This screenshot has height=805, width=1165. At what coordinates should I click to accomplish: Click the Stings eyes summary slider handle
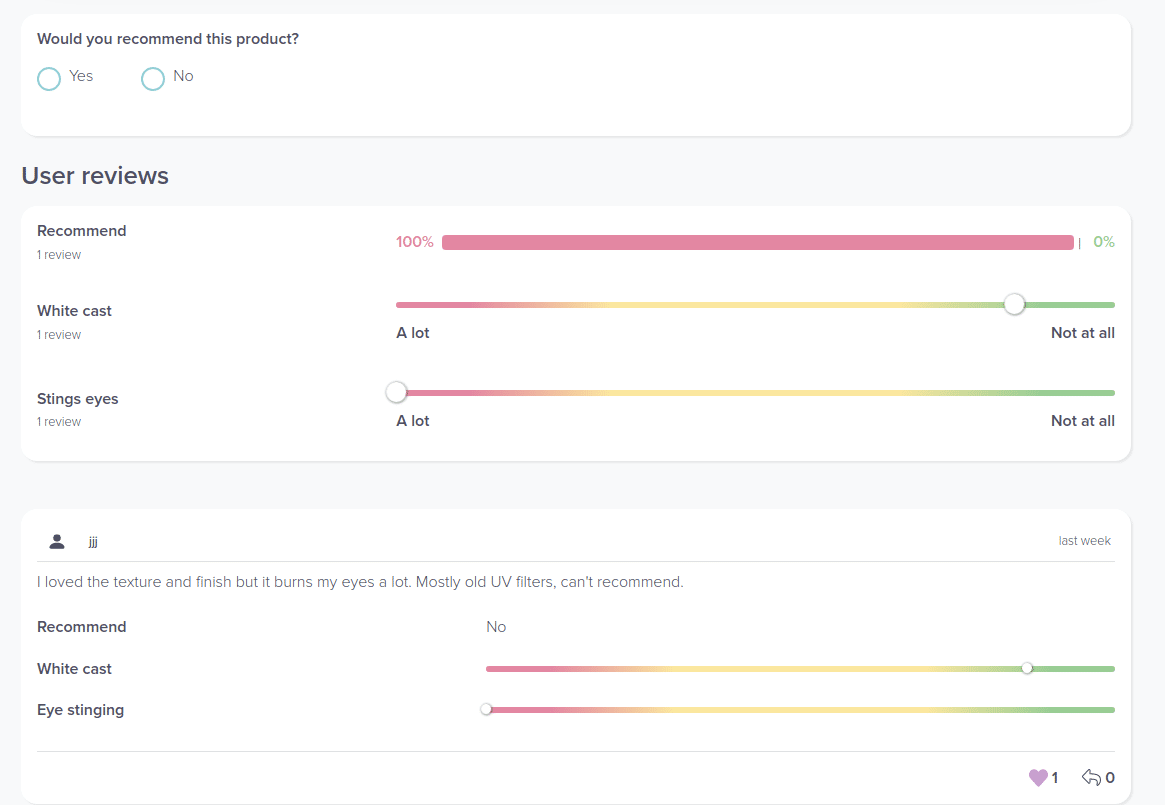pos(397,392)
